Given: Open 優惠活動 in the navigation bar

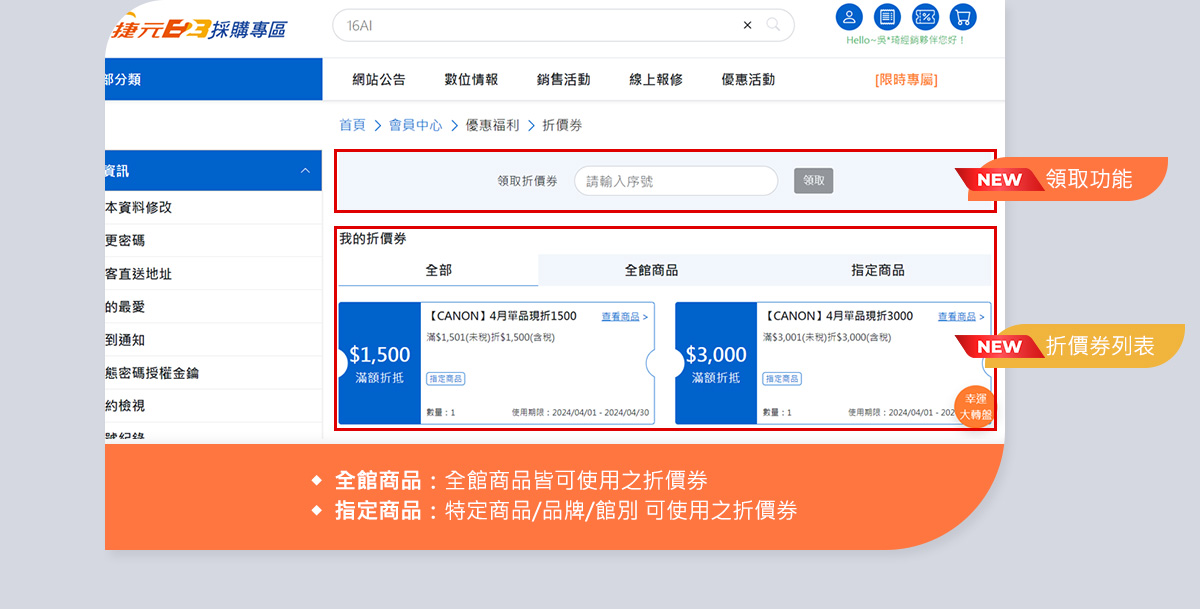Looking at the screenshot, I should (748, 80).
